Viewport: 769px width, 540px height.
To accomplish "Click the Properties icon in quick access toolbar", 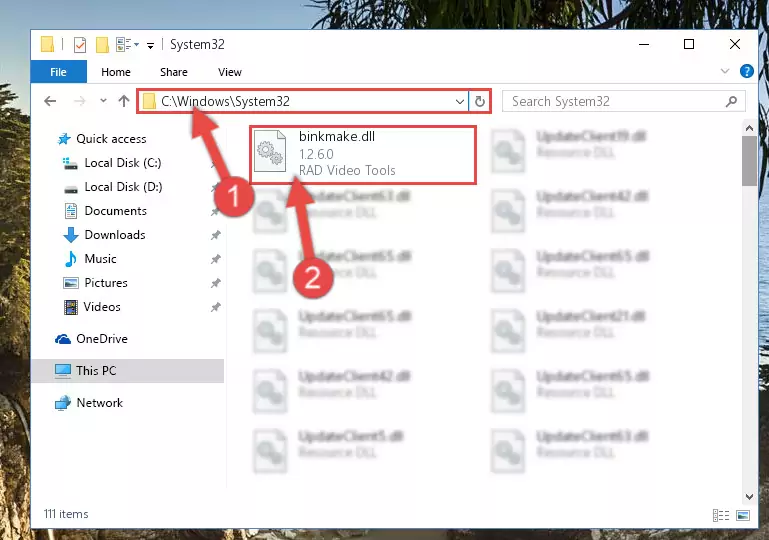I will (x=80, y=45).
